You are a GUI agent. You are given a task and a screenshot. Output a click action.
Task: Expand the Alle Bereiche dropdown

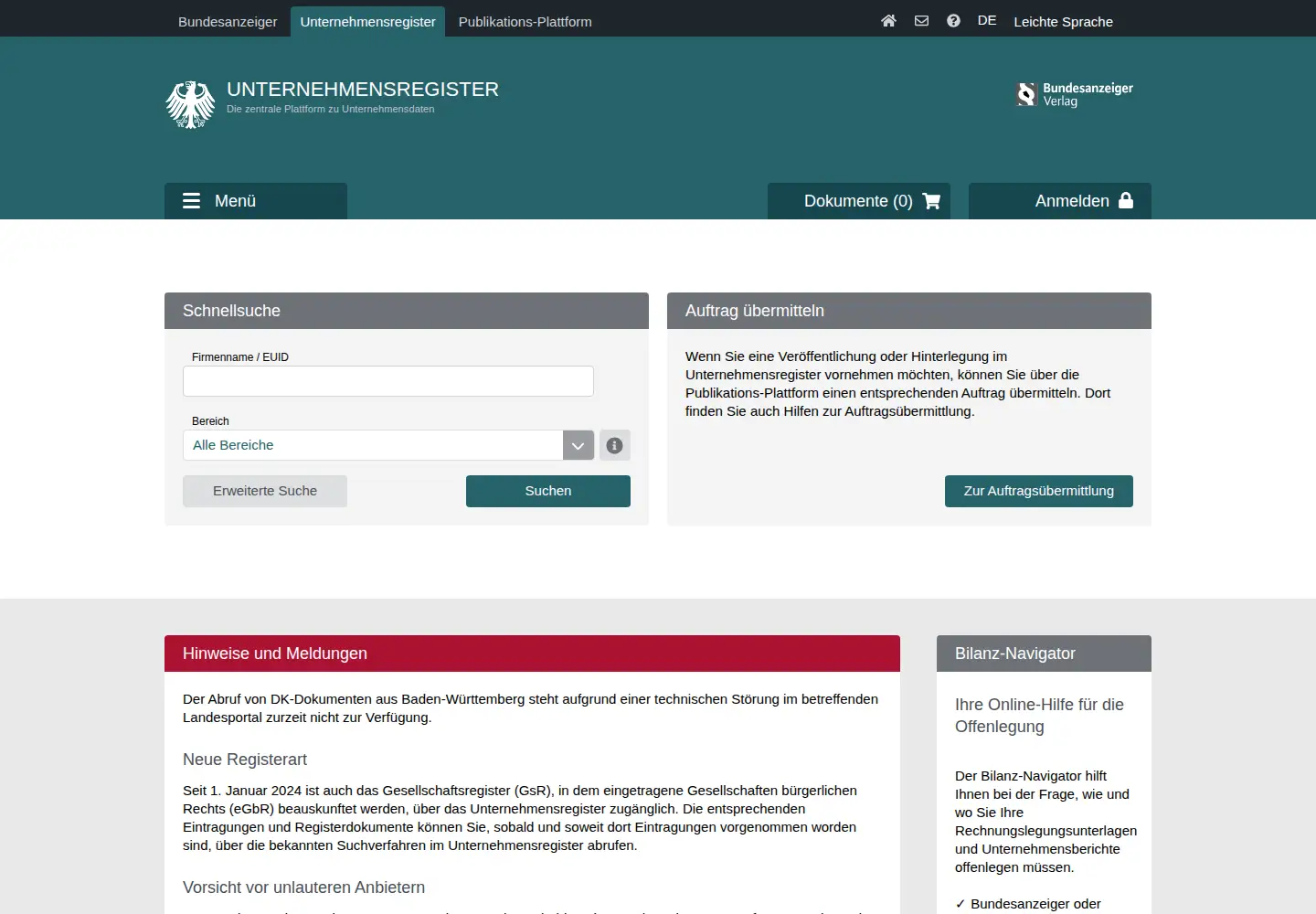click(x=388, y=445)
